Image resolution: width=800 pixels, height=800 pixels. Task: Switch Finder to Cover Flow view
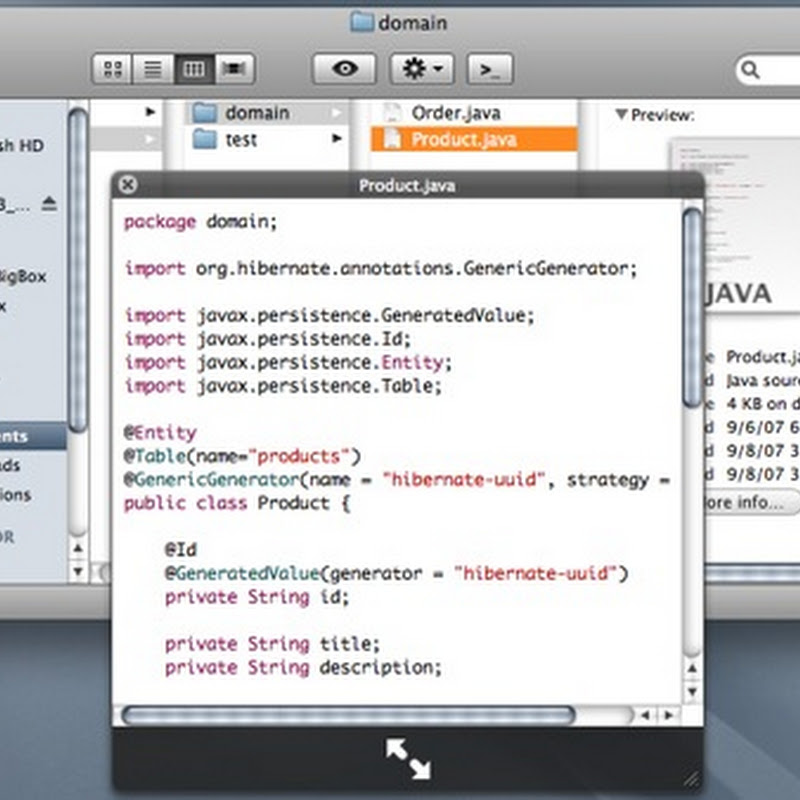point(235,69)
